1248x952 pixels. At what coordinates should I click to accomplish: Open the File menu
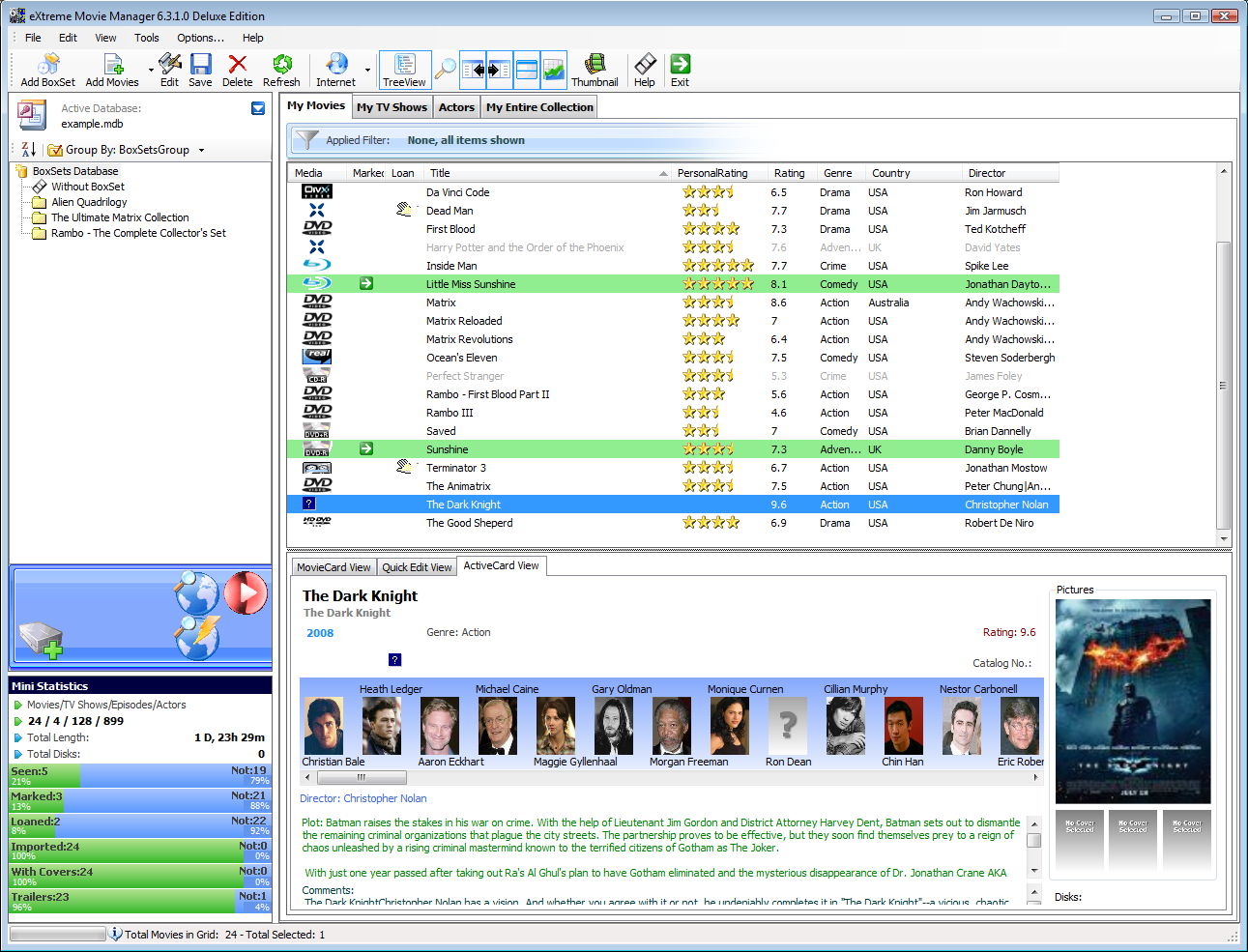click(33, 38)
